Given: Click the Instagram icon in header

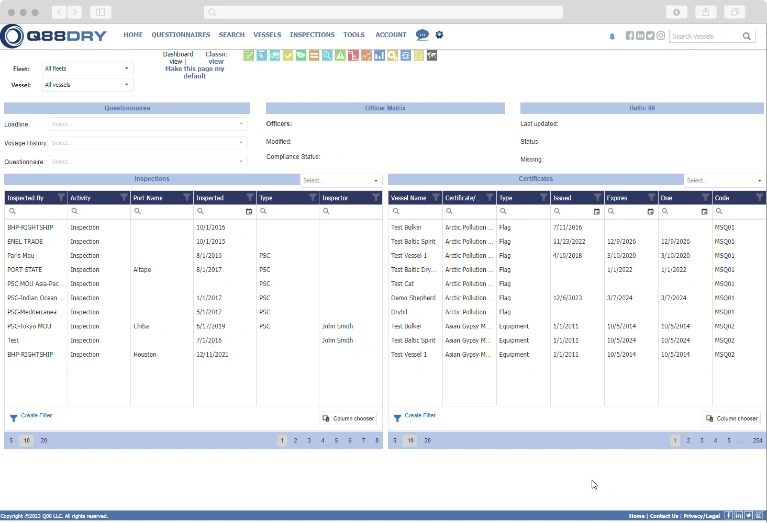Looking at the screenshot, I should point(660,36).
